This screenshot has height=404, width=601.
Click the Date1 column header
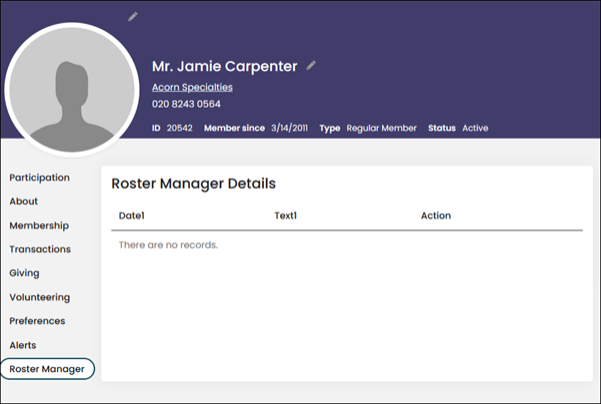(x=132, y=215)
